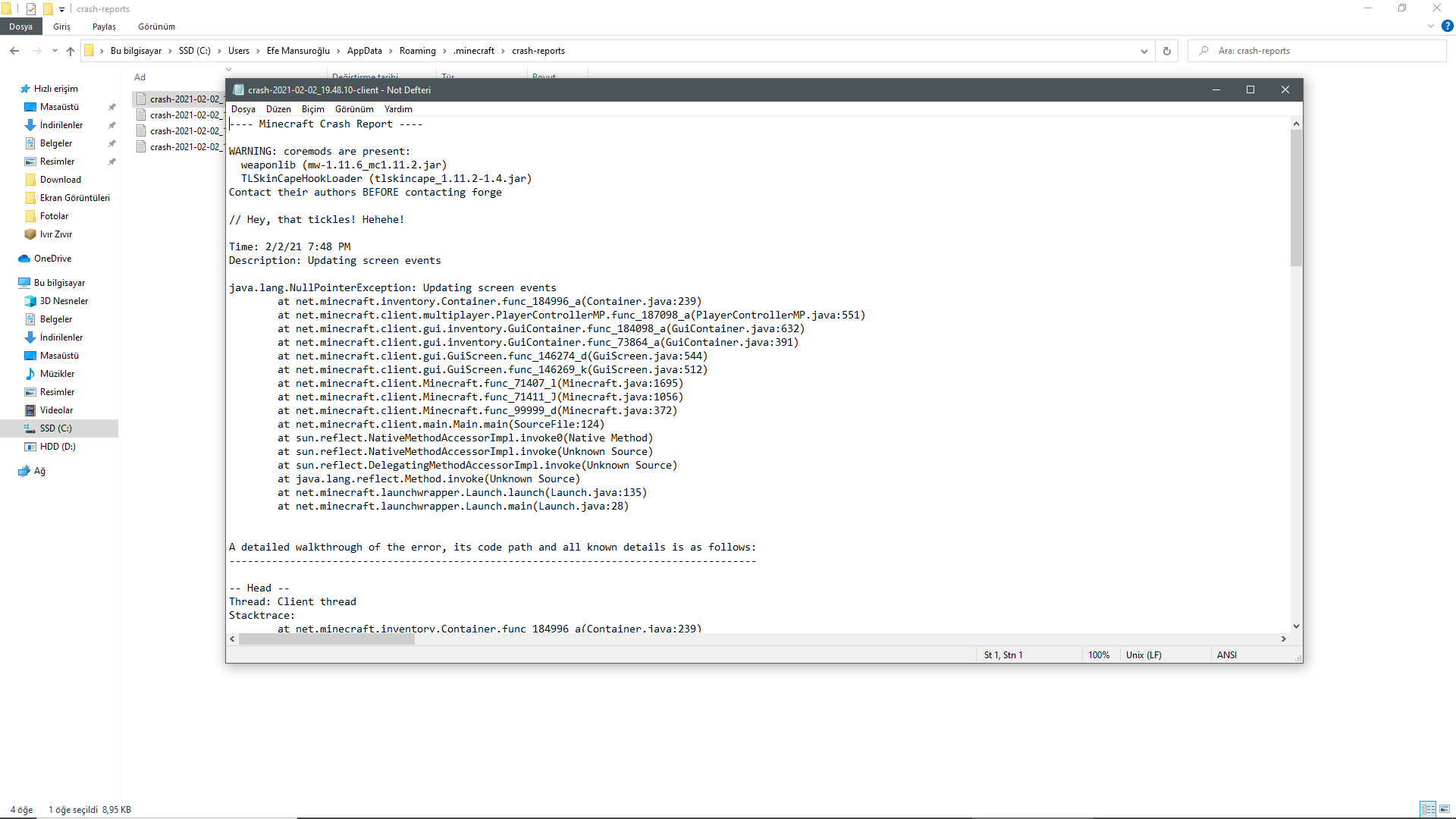Click Bu bilgisayar in address breadcrumb

tap(136, 51)
